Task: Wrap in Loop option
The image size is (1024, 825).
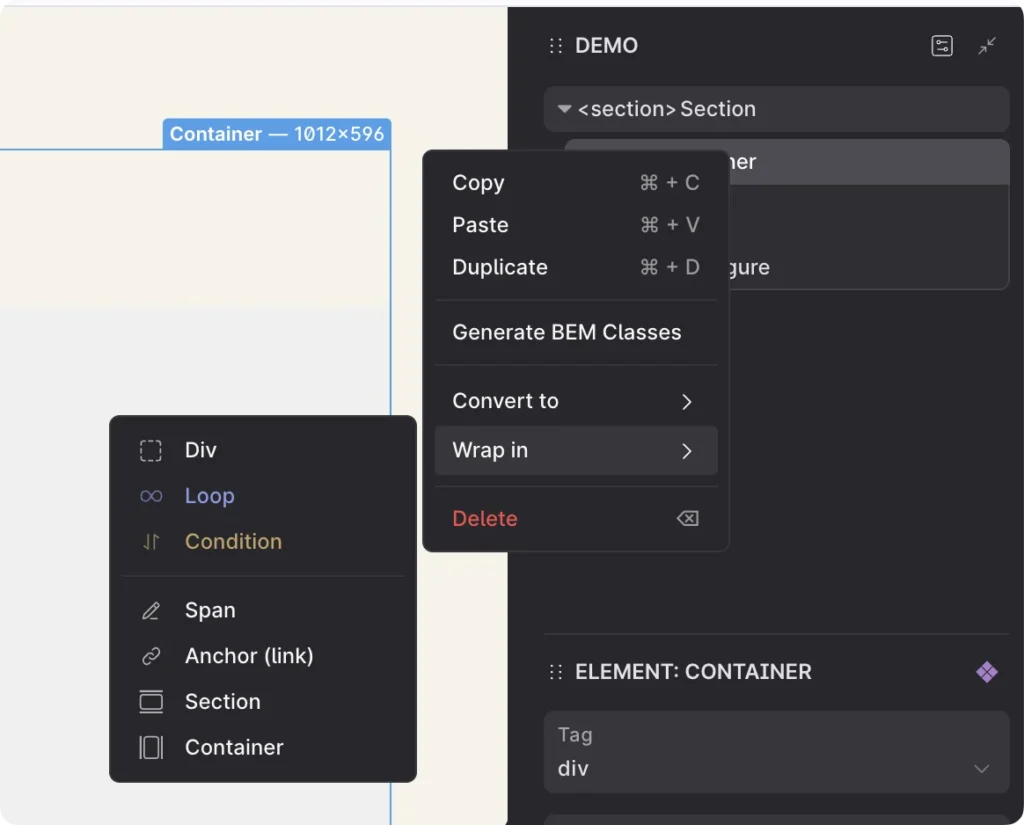Action: (x=263, y=496)
